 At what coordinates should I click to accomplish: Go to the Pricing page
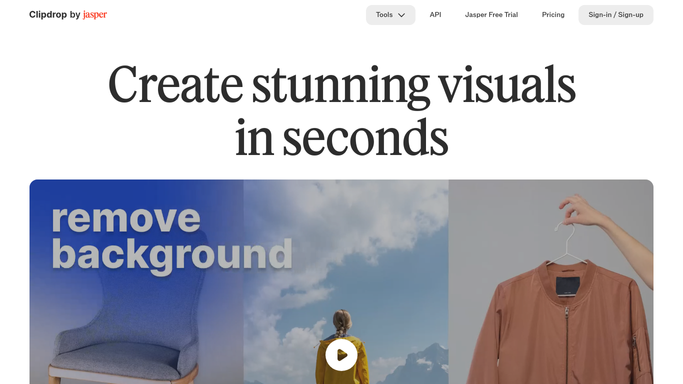coord(553,15)
